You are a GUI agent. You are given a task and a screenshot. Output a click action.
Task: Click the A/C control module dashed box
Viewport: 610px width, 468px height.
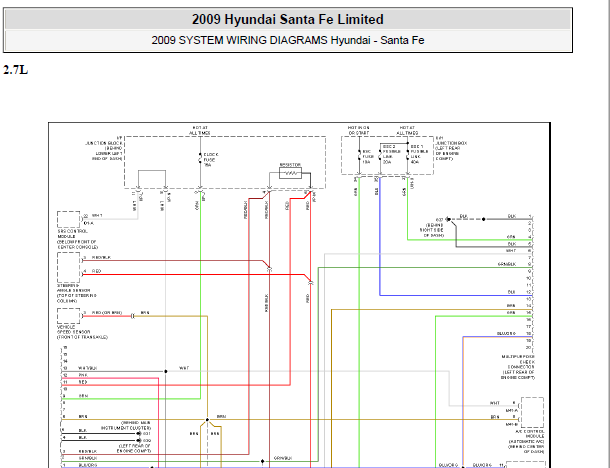(532, 413)
